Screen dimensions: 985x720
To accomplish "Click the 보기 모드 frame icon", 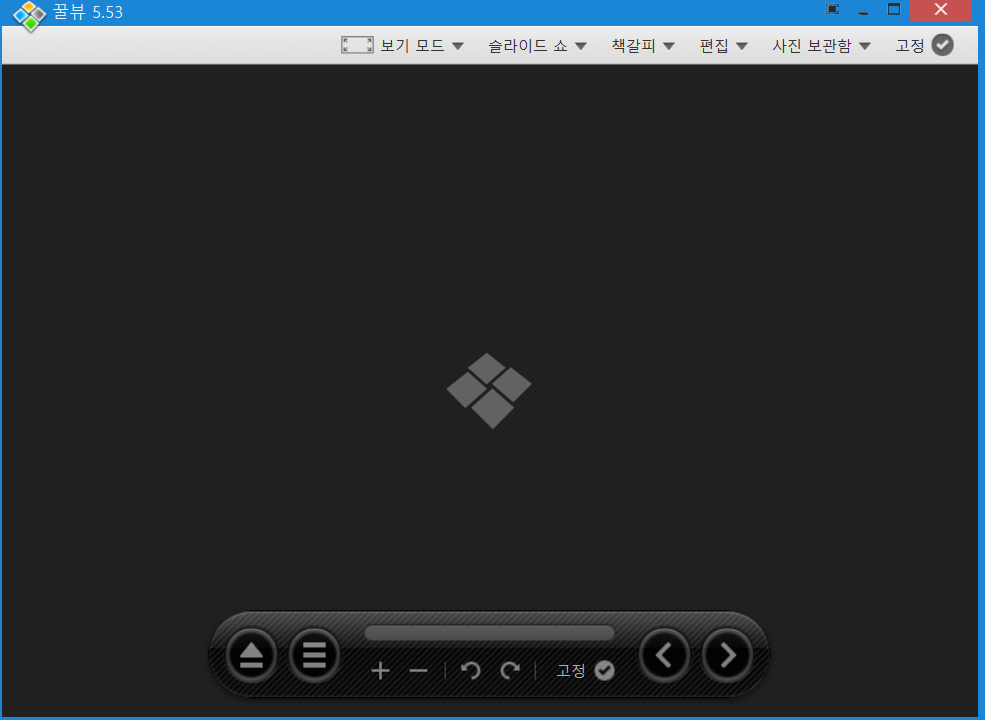I will [357, 45].
